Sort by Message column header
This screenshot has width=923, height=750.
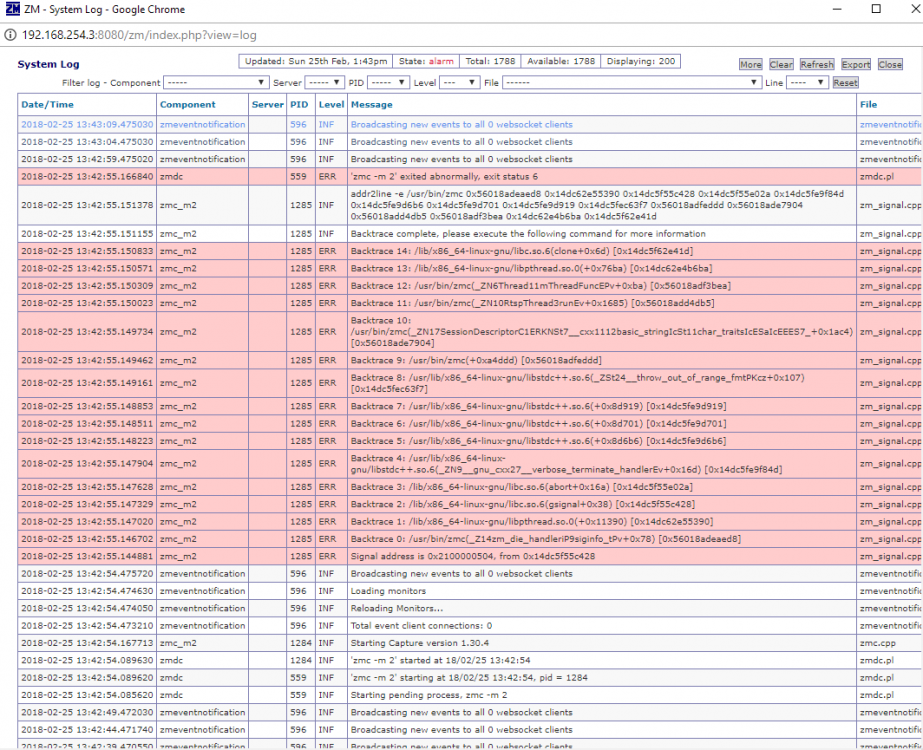click(x=371, y=105)
